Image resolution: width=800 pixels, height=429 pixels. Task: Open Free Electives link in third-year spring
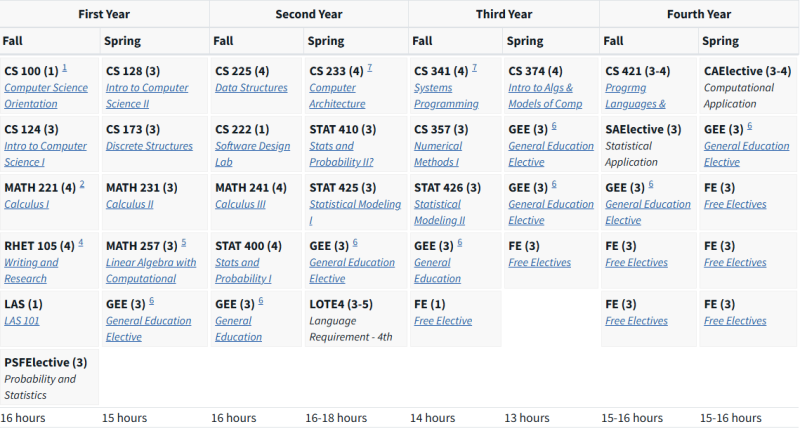539,263
